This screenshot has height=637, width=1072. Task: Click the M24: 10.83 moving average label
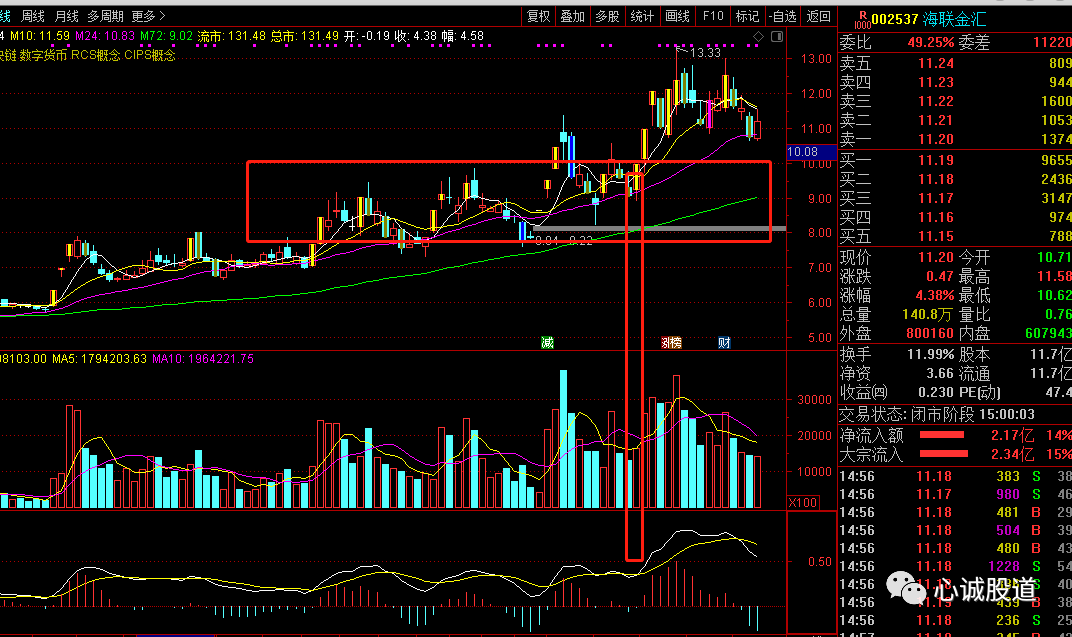point(105,36)
